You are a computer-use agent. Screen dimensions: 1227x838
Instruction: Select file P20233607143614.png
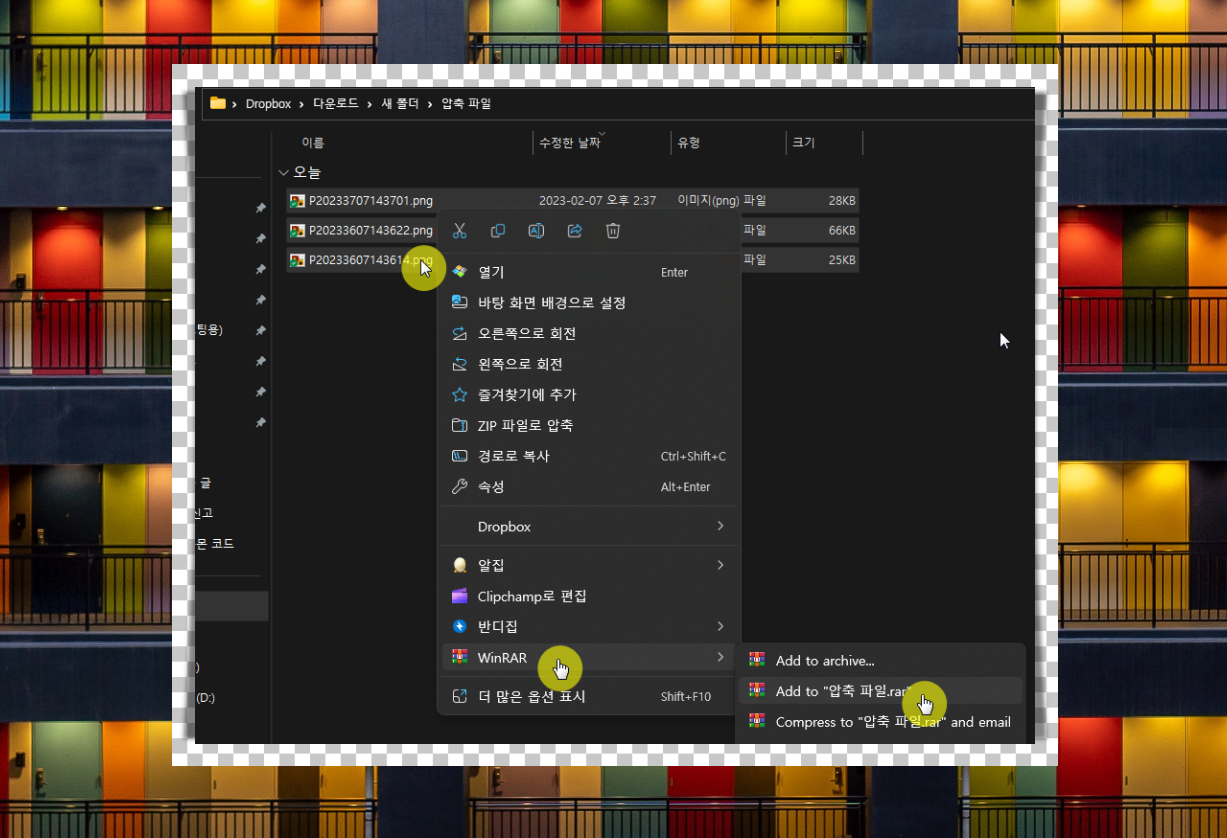tap(371, 260)
